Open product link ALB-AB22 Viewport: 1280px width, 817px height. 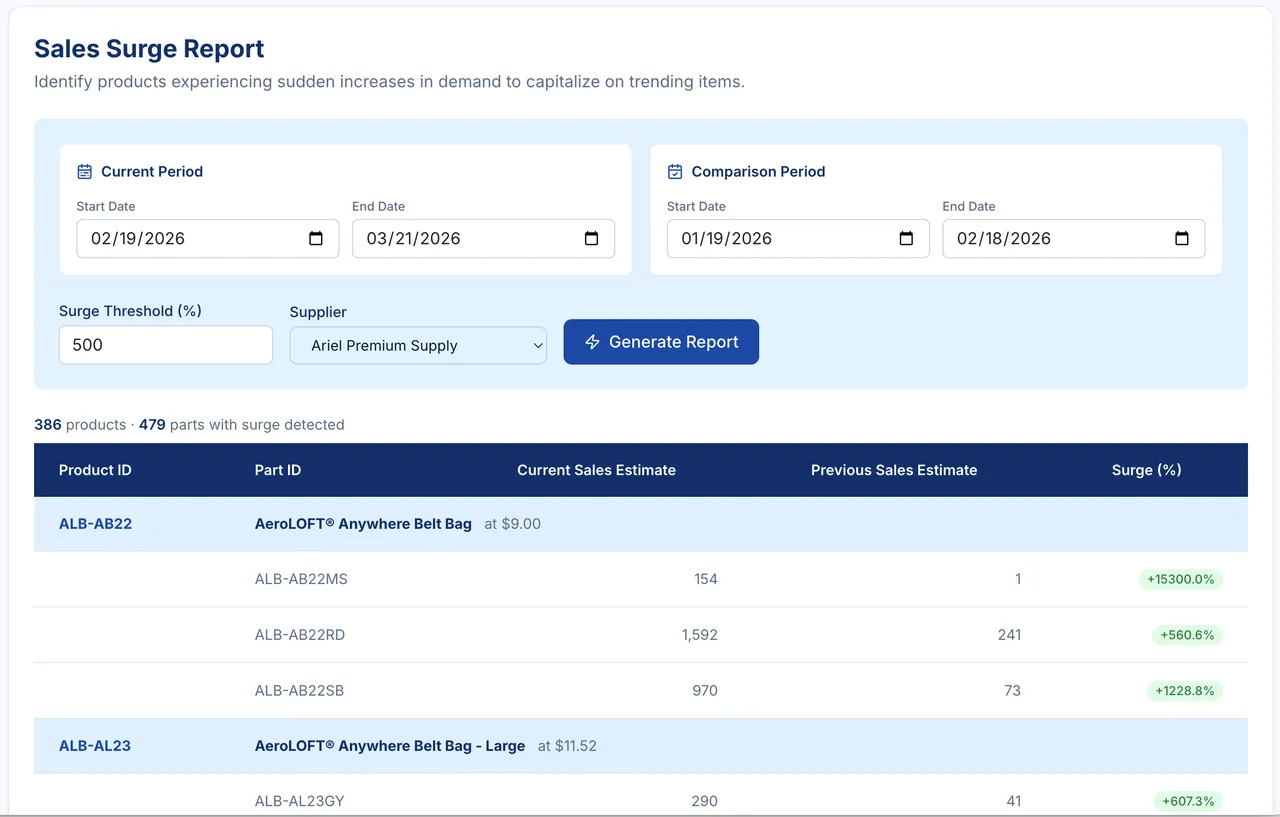tap(95, 524)
